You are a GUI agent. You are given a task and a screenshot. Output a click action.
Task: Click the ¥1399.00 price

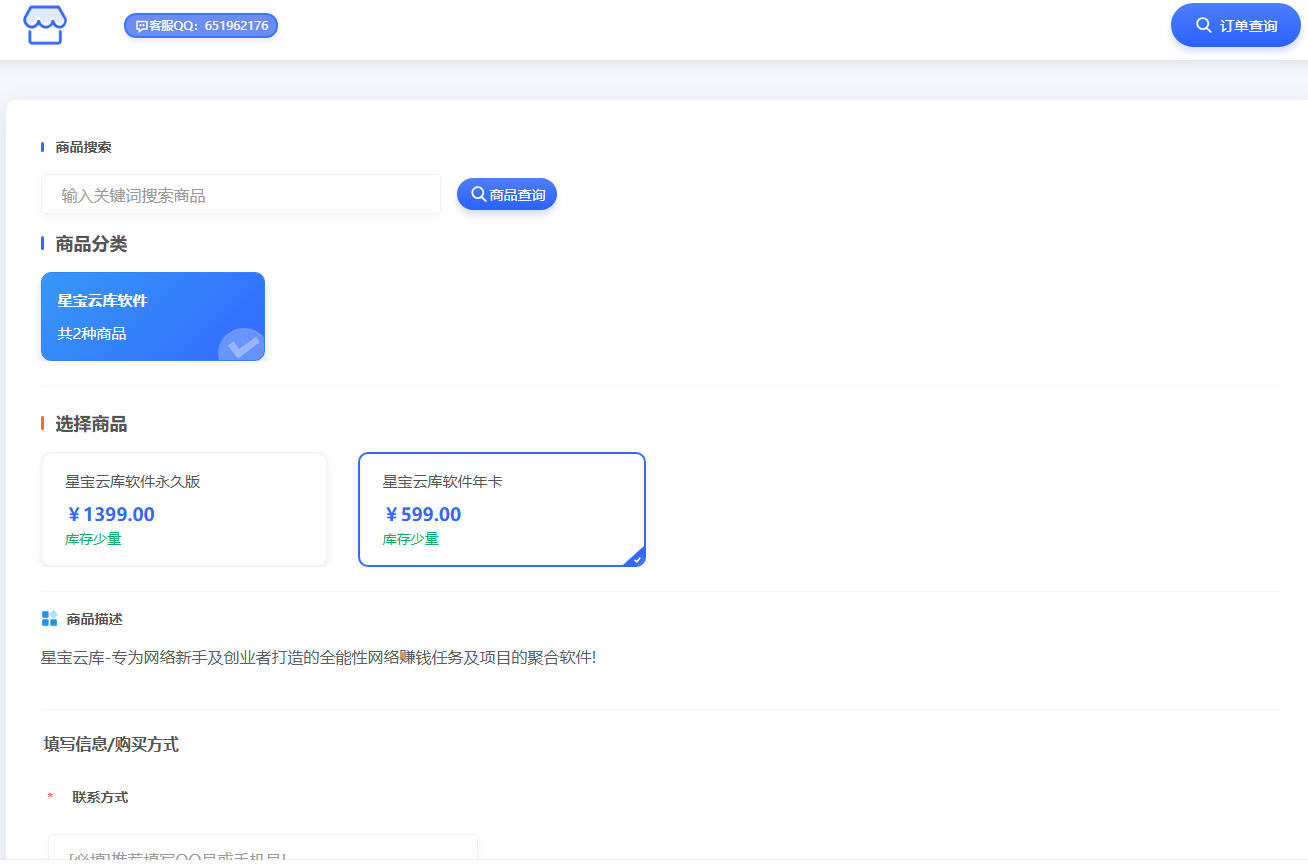(x=110, y=515)
